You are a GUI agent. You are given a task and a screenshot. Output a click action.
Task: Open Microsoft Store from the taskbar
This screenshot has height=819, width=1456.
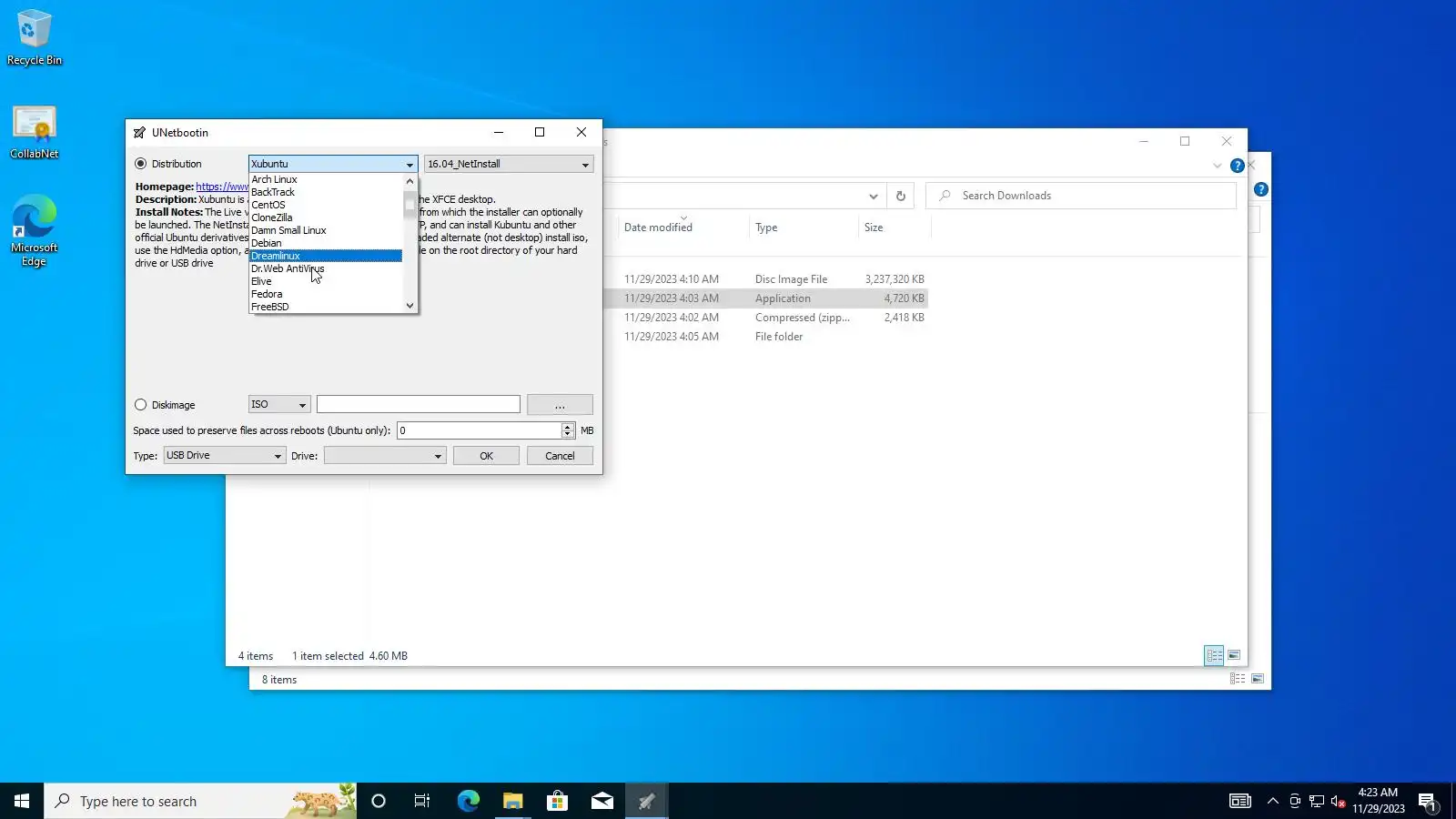point(557,801)
